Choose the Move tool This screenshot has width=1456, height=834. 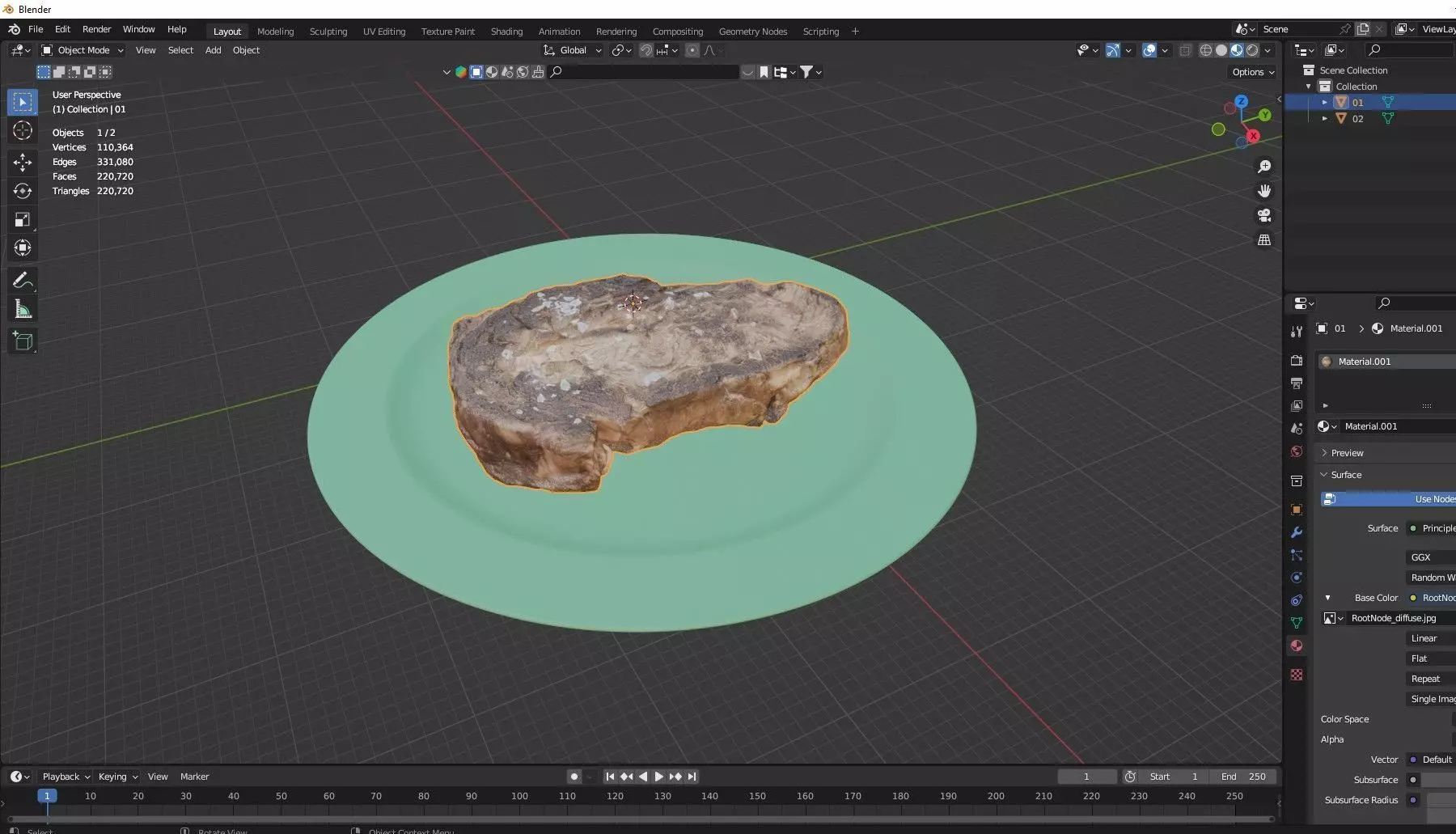23,163
